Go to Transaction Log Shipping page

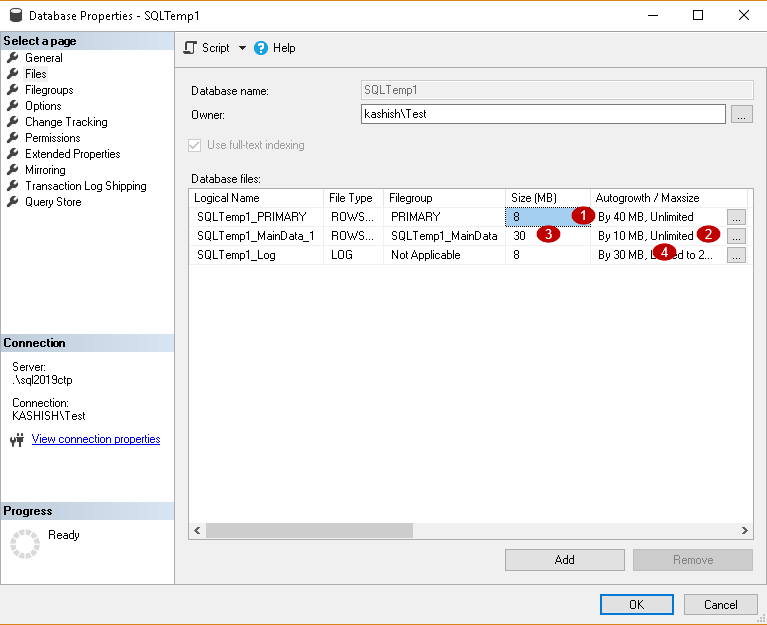pyautogui.click(x=86, y=186)
